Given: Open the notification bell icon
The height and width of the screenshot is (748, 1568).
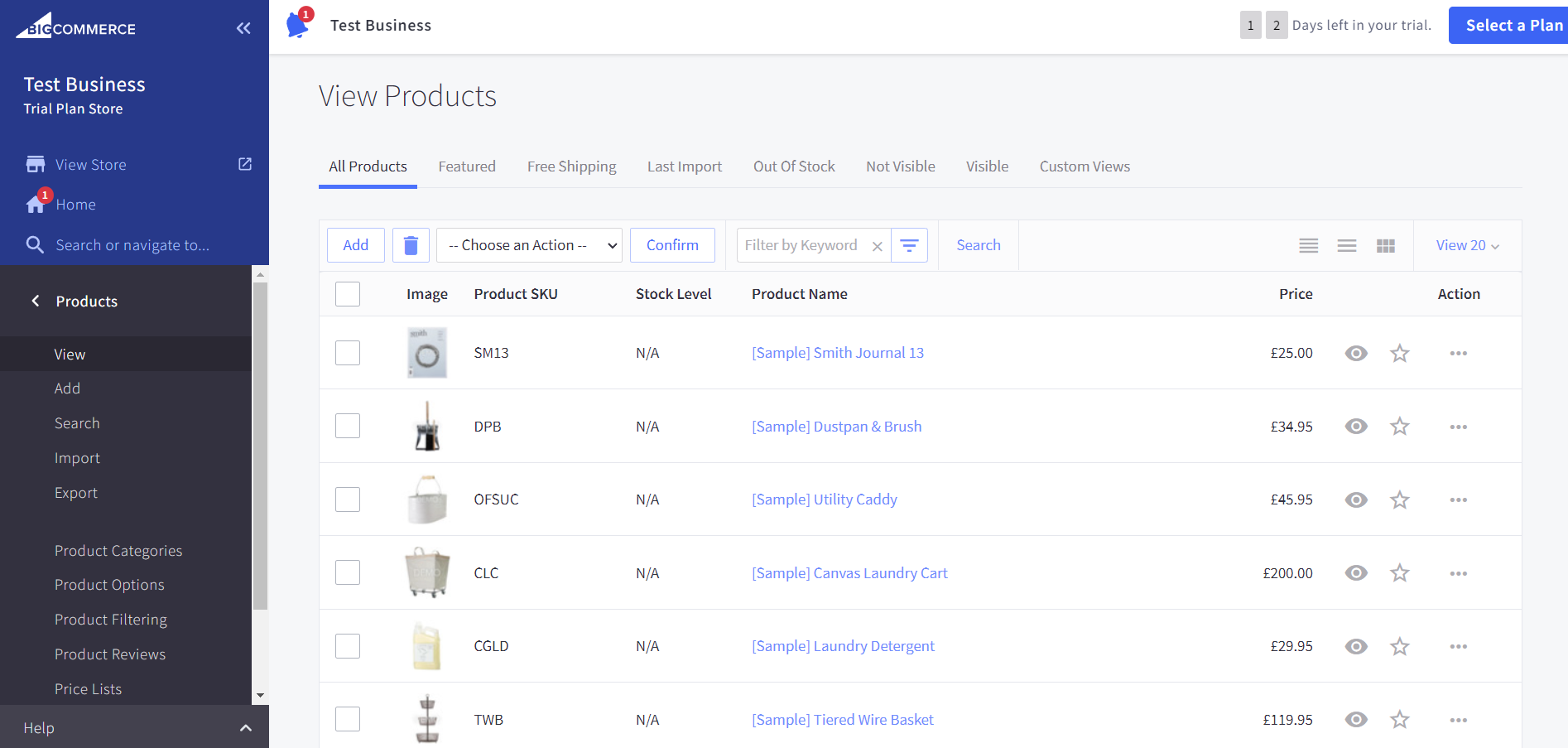Looking at the screenshot, I should click(296, 25).
